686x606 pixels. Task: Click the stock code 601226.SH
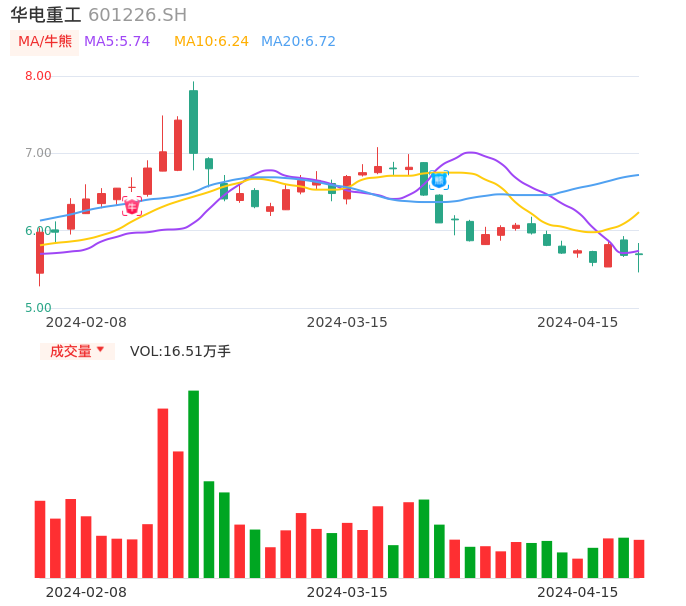(x=137, y=15)
